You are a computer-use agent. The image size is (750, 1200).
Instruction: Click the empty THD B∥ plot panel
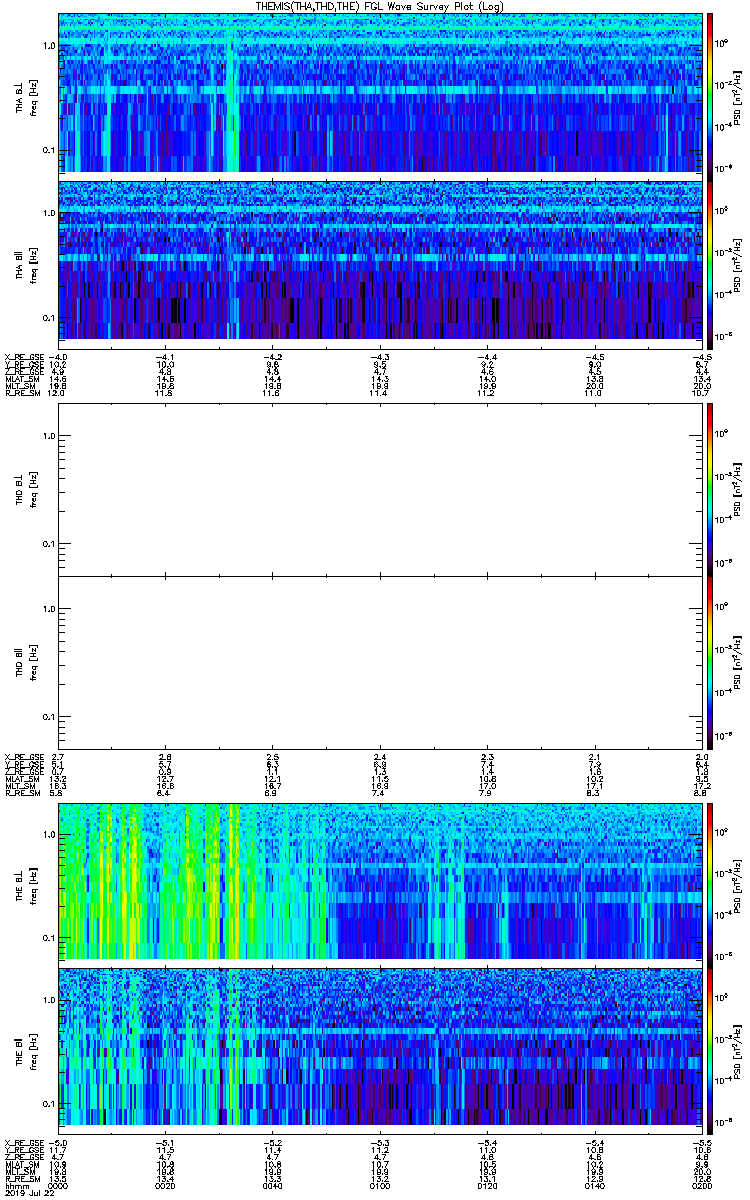coord(380,662)
